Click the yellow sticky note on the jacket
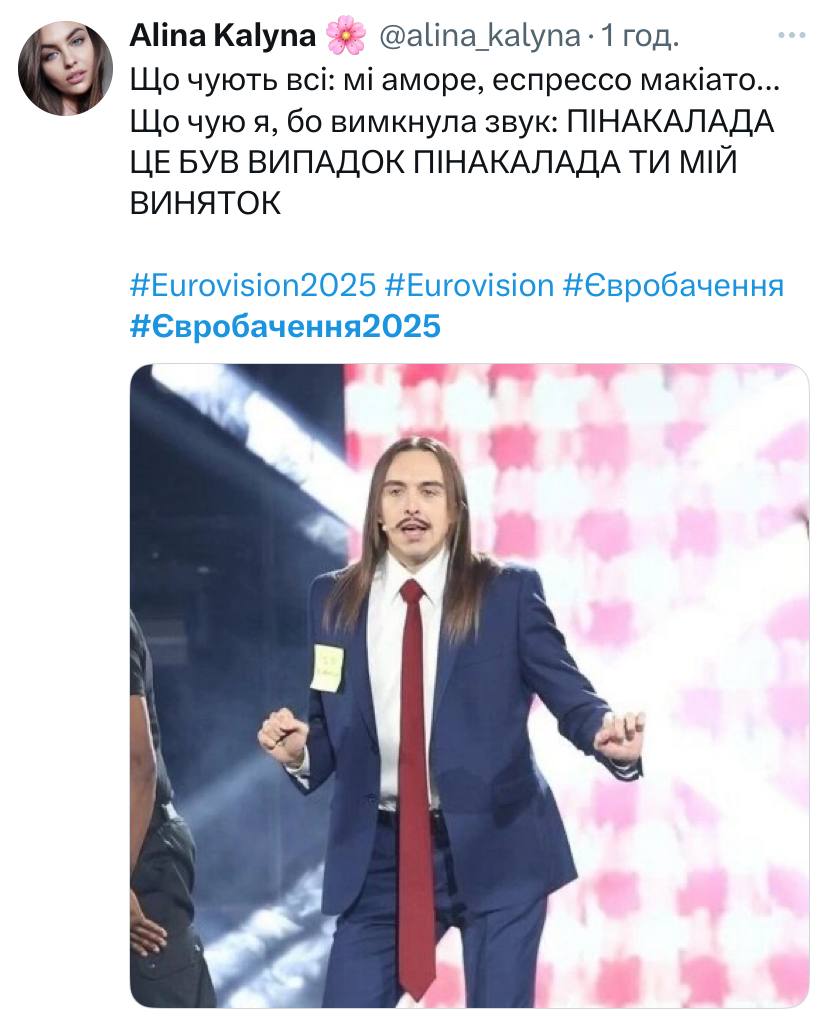Image resolution: width=828 pixels, height=1018 pixels. click(x=328, y=668)
